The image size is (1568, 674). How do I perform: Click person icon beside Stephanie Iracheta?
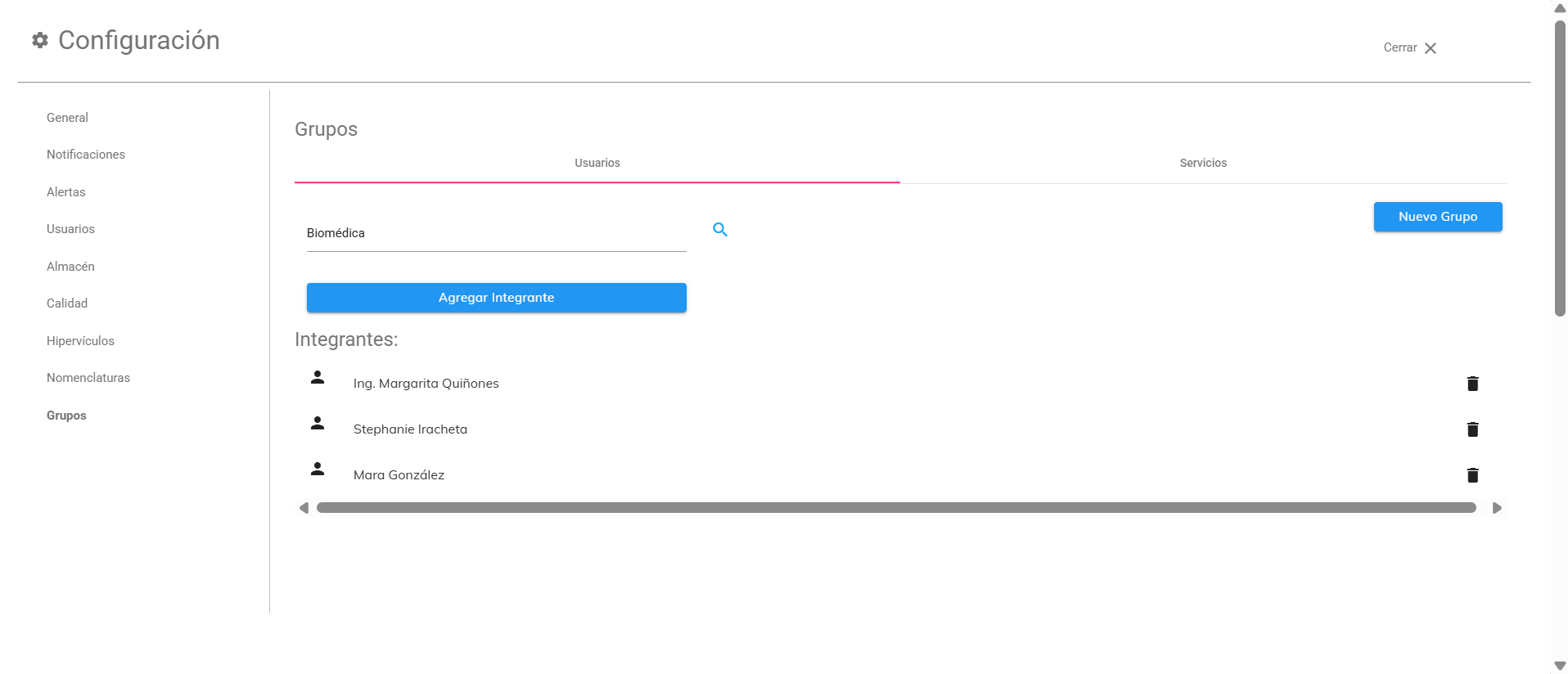coord(318,423)
